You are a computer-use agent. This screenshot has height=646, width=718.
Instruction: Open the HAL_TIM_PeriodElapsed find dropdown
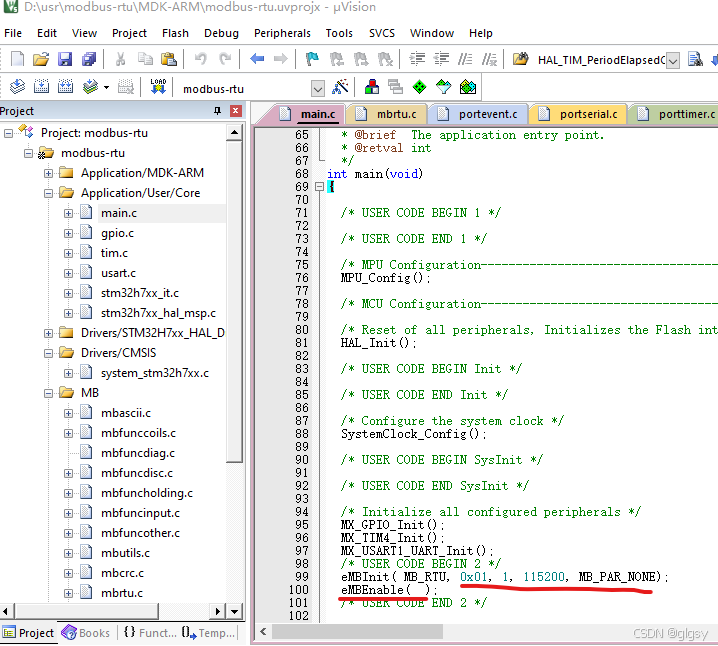click(673, 60)
